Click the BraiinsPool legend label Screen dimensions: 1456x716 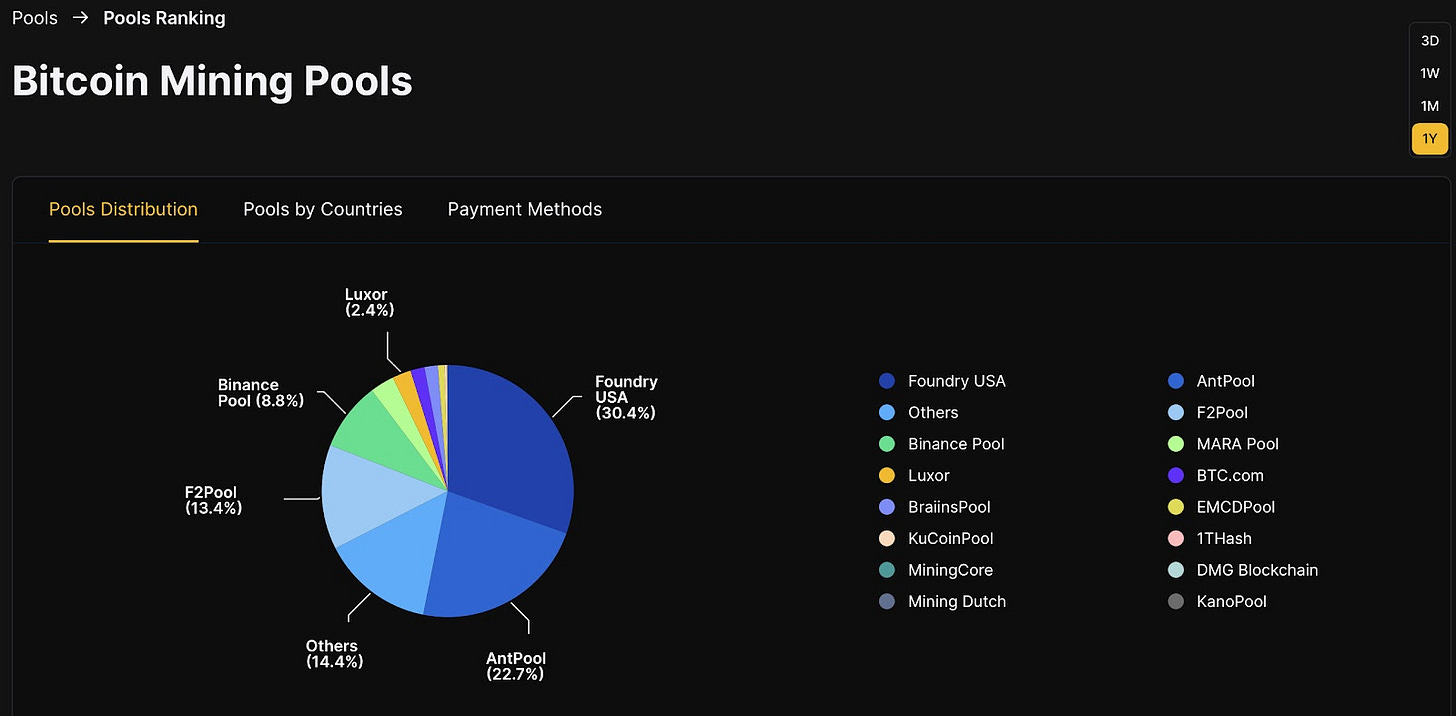[949, 507]
